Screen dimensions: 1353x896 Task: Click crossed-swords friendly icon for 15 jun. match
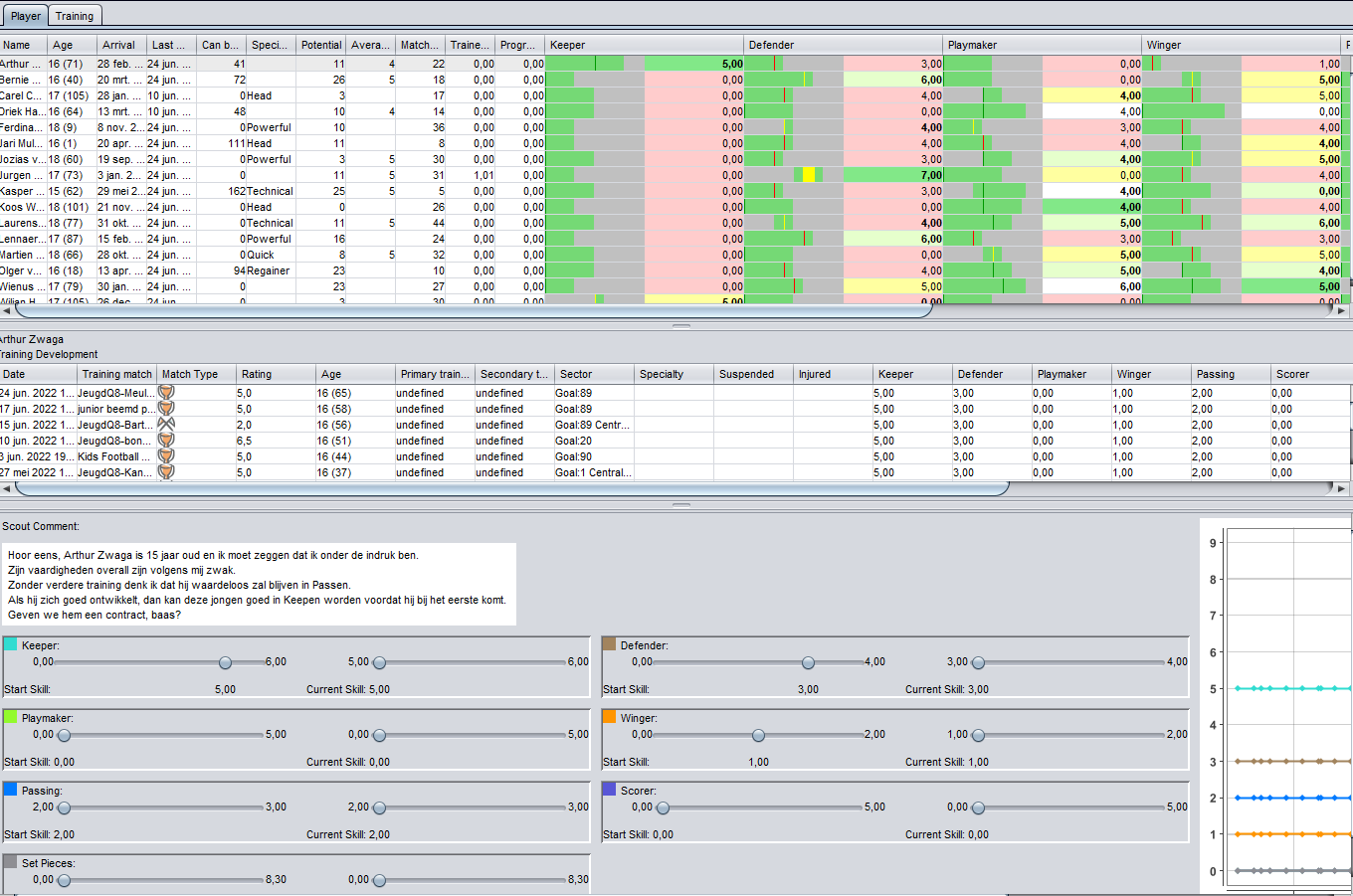tap(166, 425)
